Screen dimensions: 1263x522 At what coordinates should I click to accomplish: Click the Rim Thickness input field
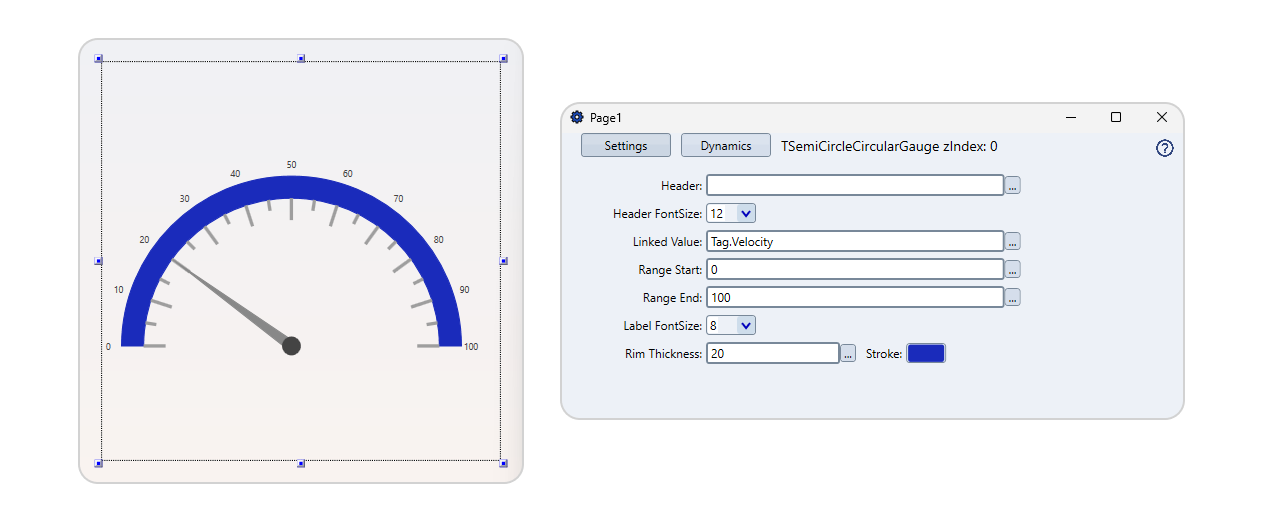pyautogui.click(x=773, y=353)
